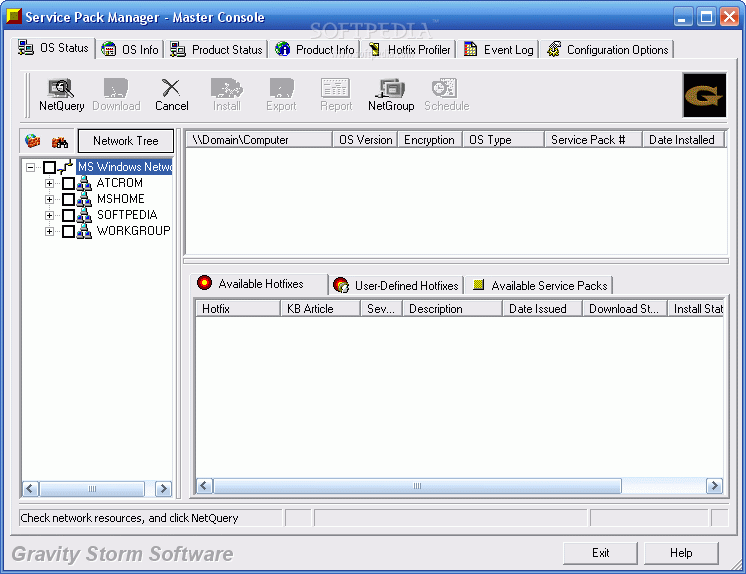Image resolution: width=746 pixels, height=574 pixels.
Task: Check the MS Windows Network checkbox
Action: click(x=49, y=167)
